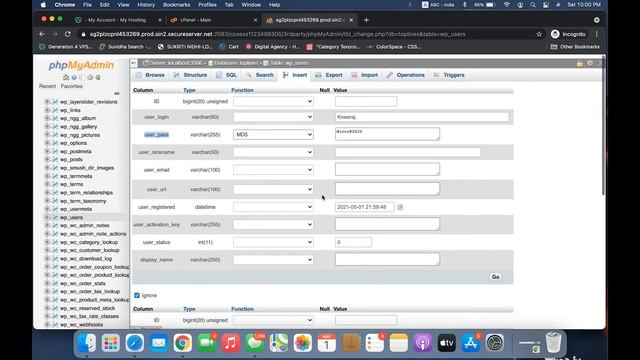
Task: Click the collapse-all icon above the table tree
Action: tap(117, 93)
